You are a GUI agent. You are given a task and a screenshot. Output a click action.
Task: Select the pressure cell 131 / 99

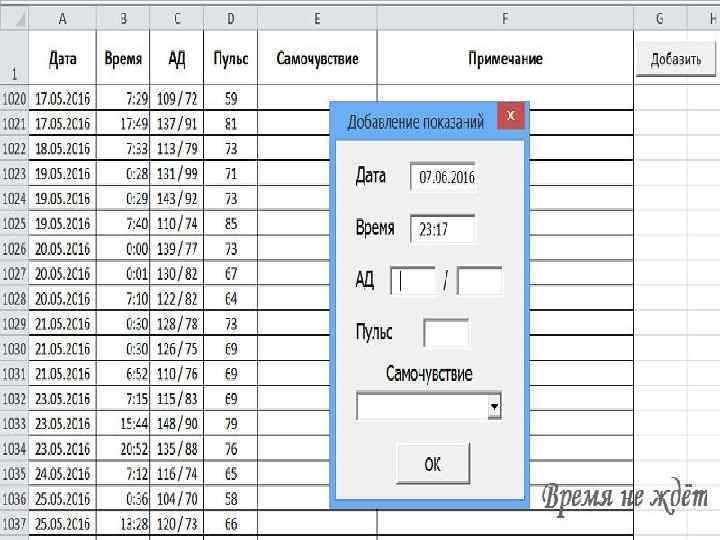coord(177,174)
